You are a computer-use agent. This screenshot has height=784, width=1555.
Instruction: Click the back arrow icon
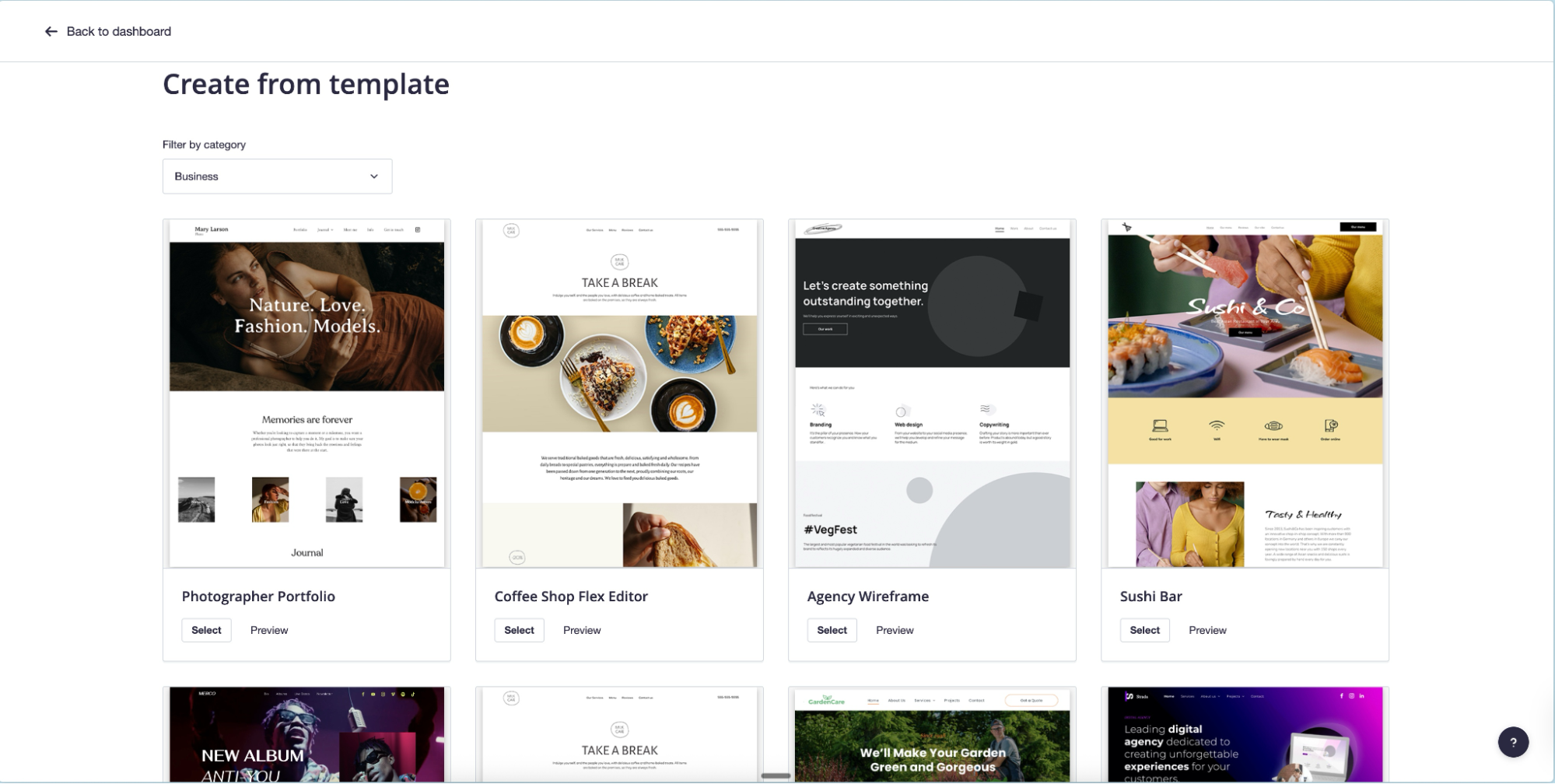click(x=51, y=32)
